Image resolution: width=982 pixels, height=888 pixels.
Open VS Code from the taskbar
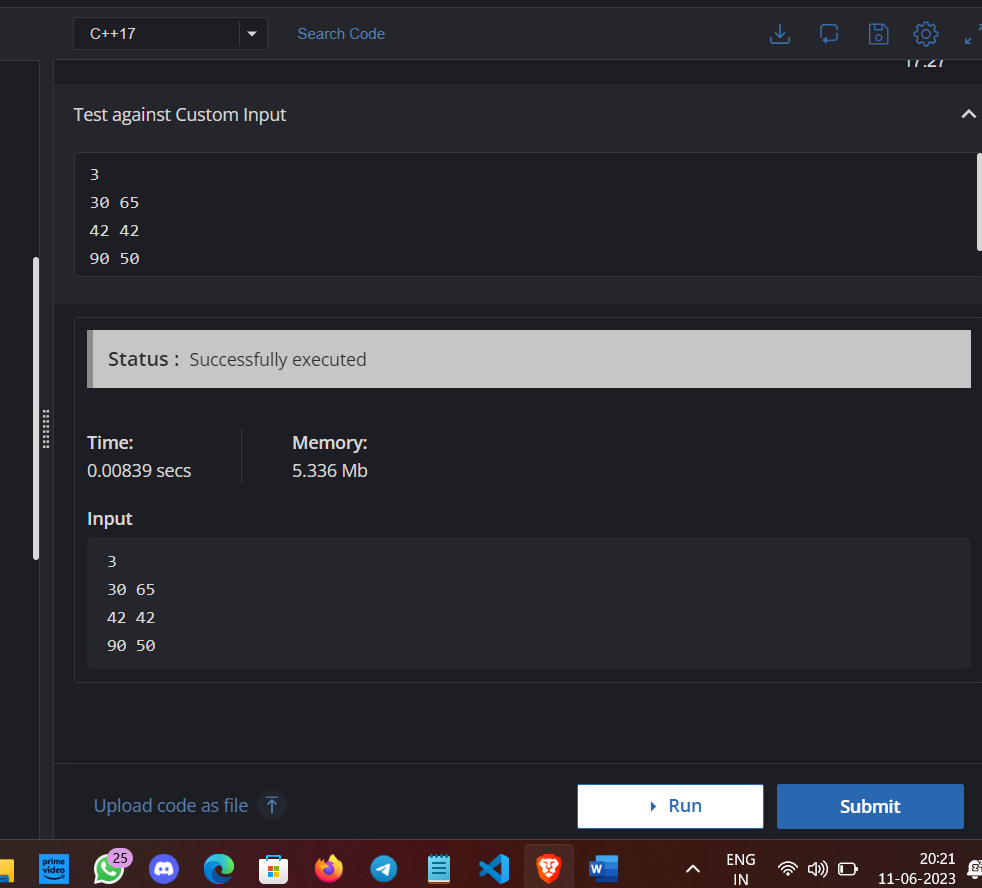(493, 868)
